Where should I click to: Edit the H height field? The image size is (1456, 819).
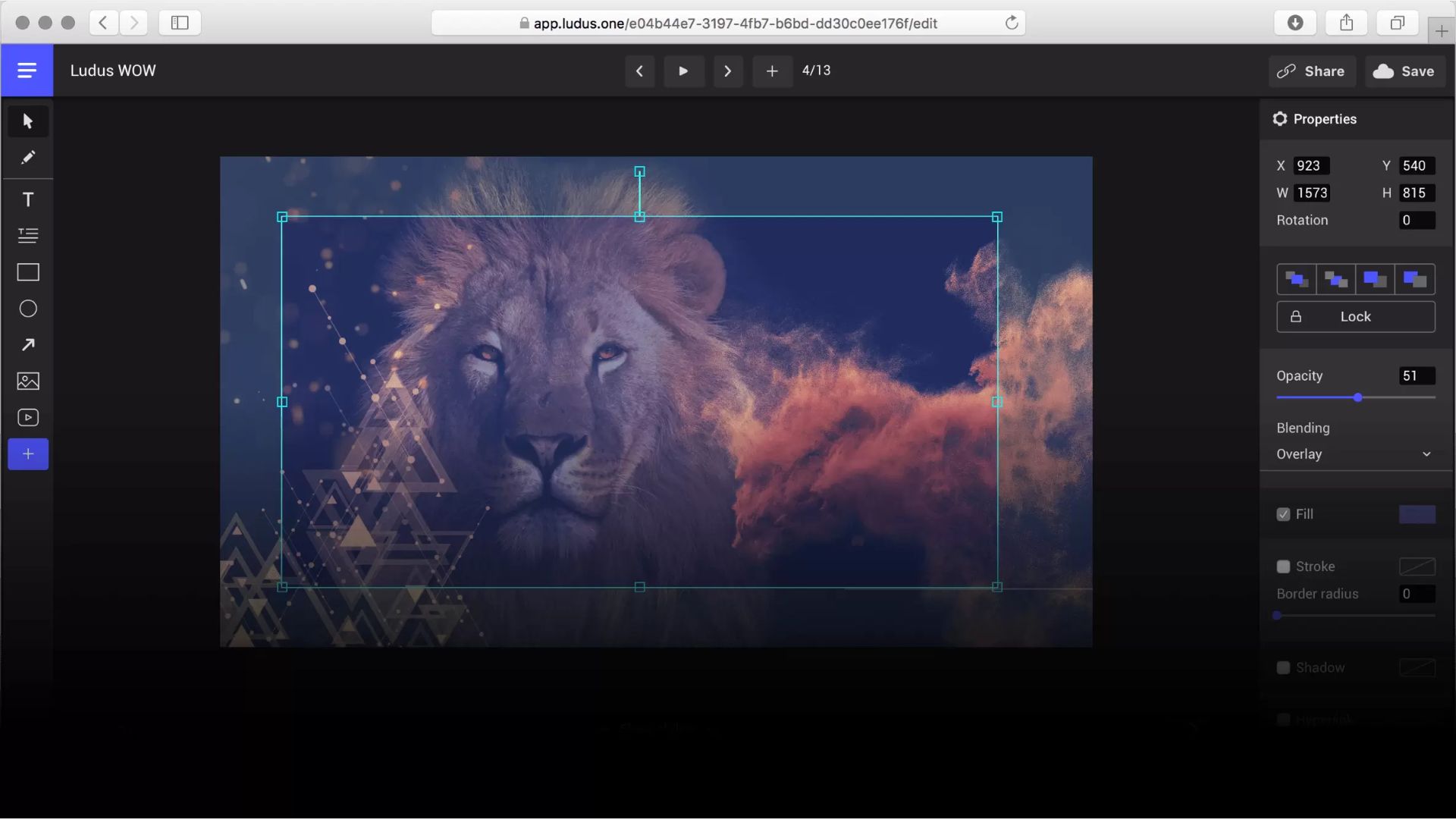(x=1417, y=193)
